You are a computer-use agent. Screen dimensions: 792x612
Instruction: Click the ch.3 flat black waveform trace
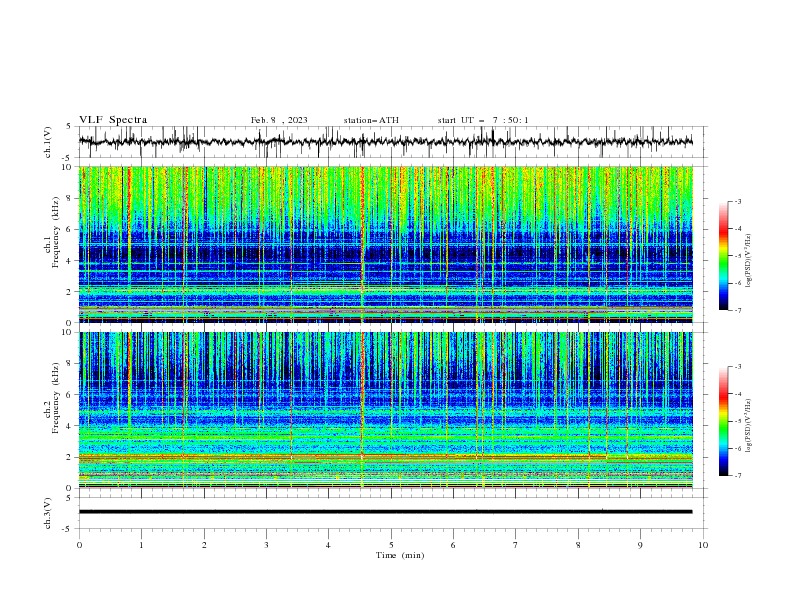pos(385,512)
